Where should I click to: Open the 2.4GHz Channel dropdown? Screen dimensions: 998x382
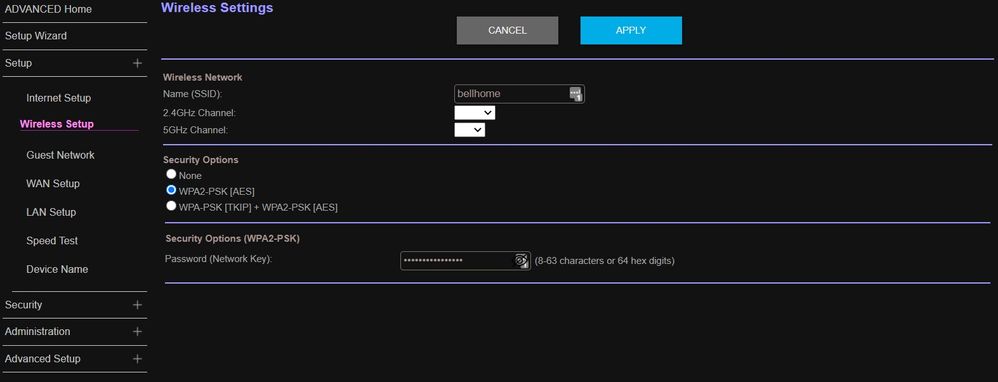474,113
